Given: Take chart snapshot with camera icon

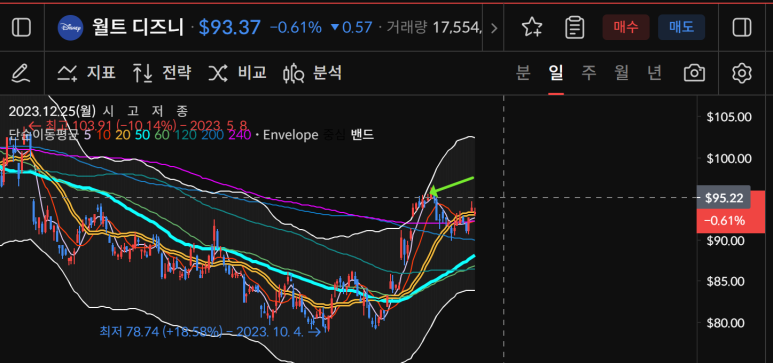Looking at the screenshot, I should coord(694,73).
